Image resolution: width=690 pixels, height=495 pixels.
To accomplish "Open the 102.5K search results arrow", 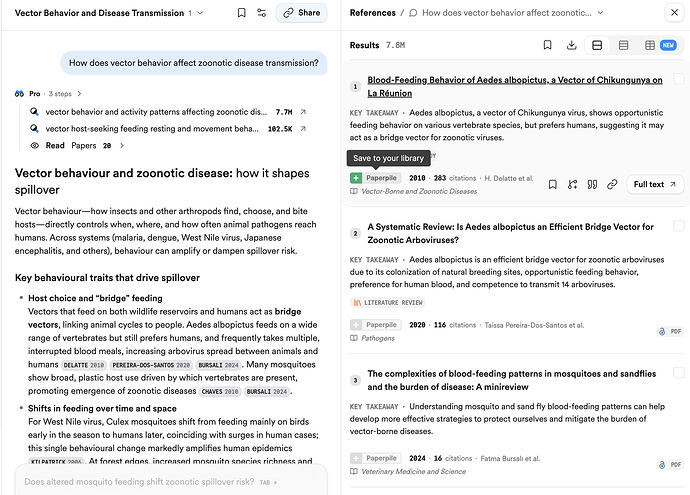I will tap(303, 128).
